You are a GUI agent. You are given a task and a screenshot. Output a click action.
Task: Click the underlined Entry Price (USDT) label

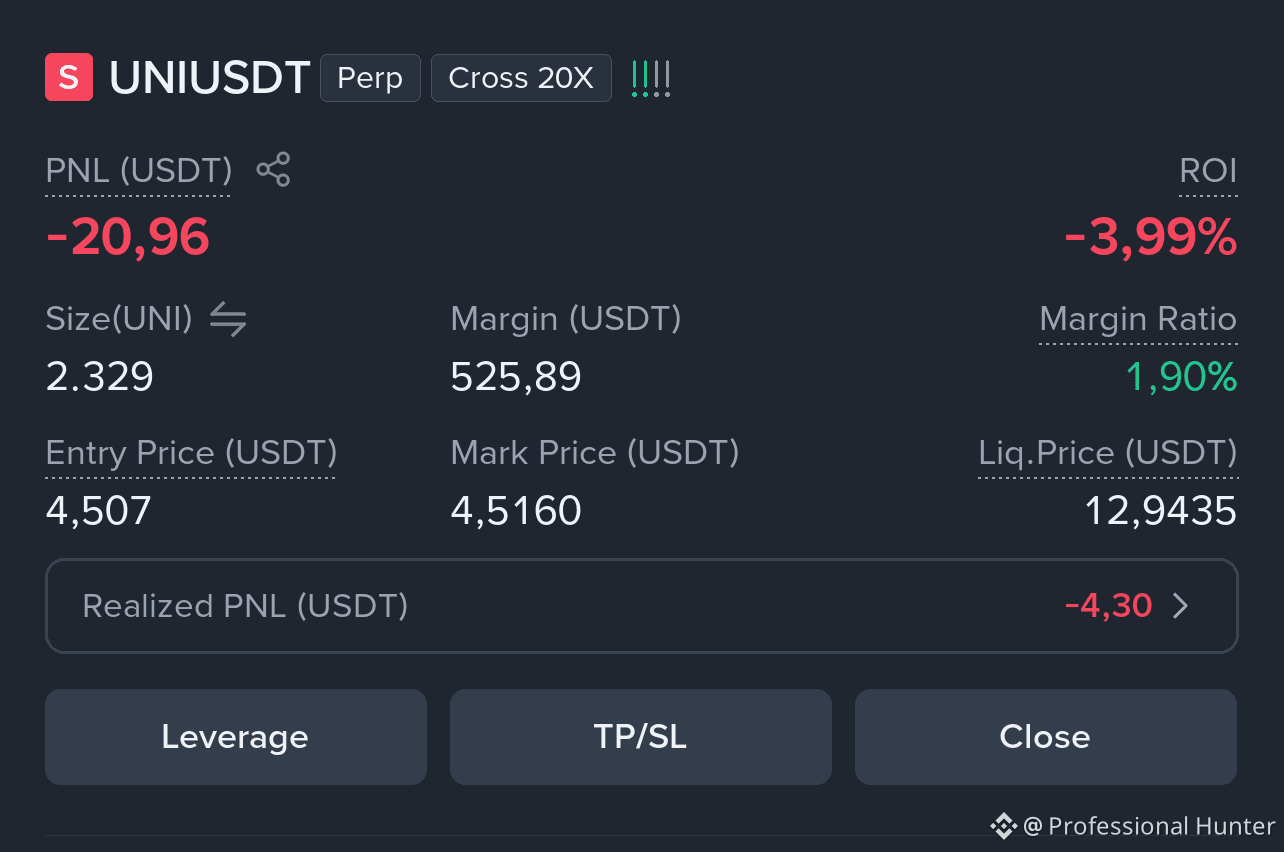pyautogui.click(x=191, y=454)
